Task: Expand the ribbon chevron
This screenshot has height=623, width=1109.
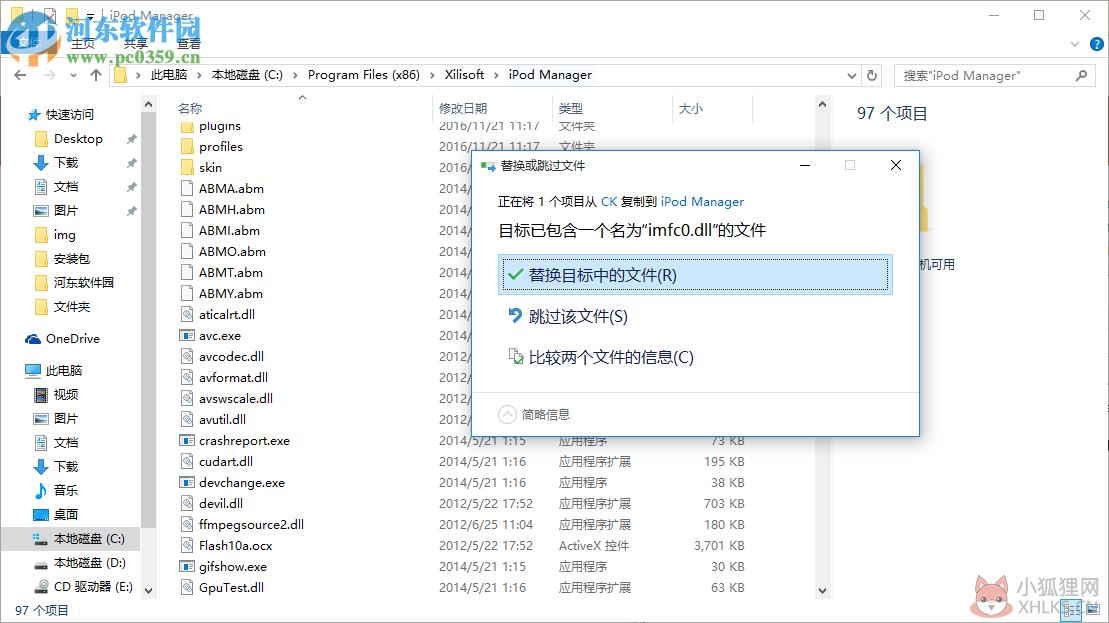Action: (1075, 44)
